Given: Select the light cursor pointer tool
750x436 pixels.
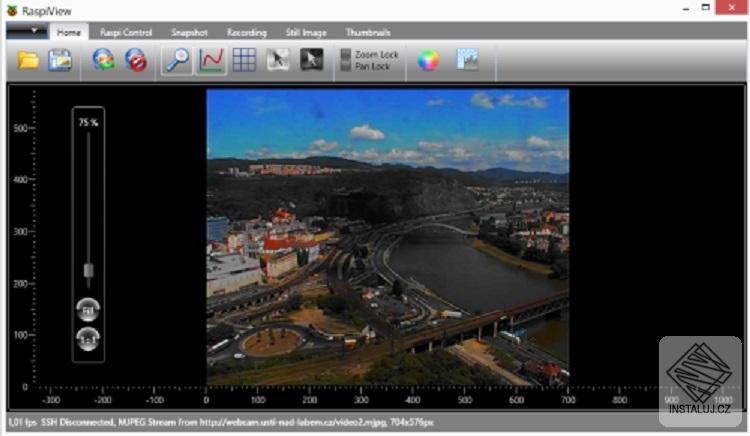Looking at the screenshot, I should (278, 60).
